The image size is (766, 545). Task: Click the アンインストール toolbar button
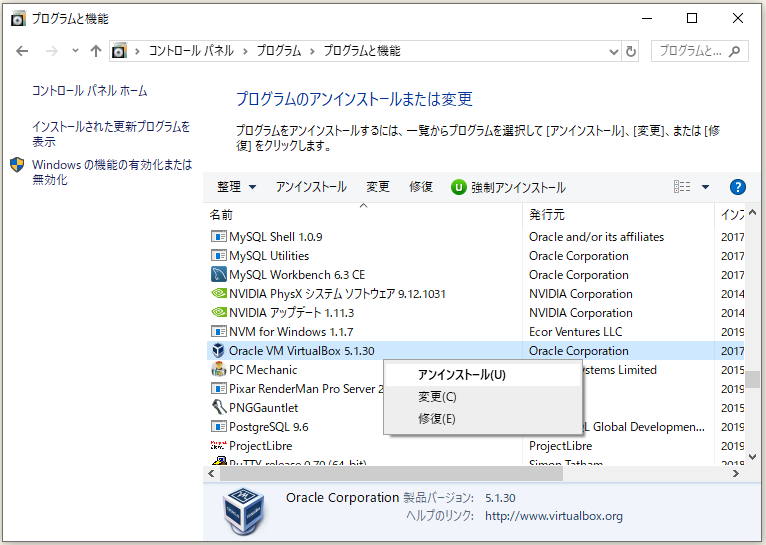(311, 187)
